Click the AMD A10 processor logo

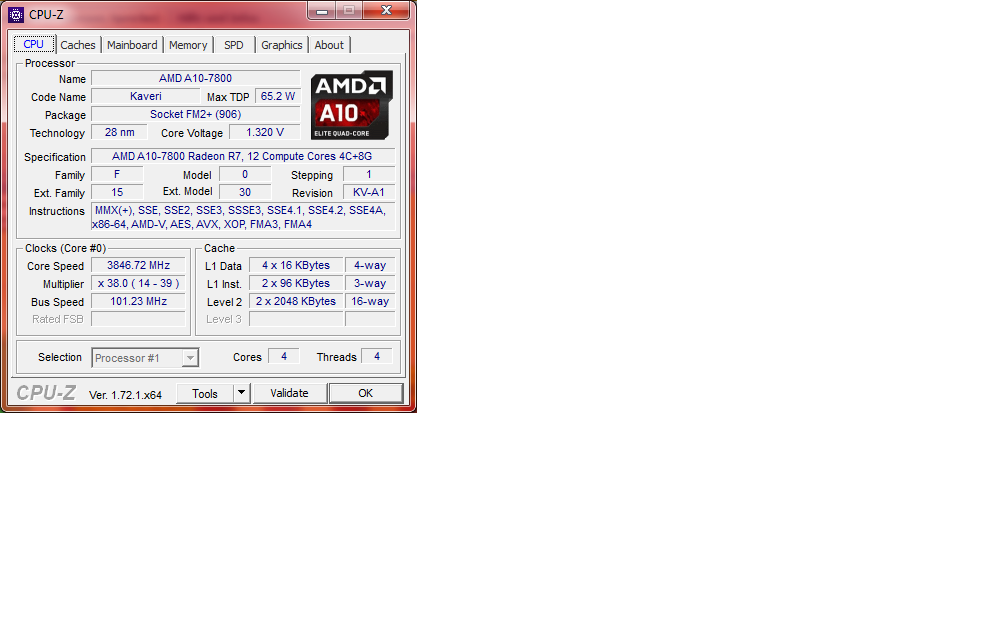point(352,105)
